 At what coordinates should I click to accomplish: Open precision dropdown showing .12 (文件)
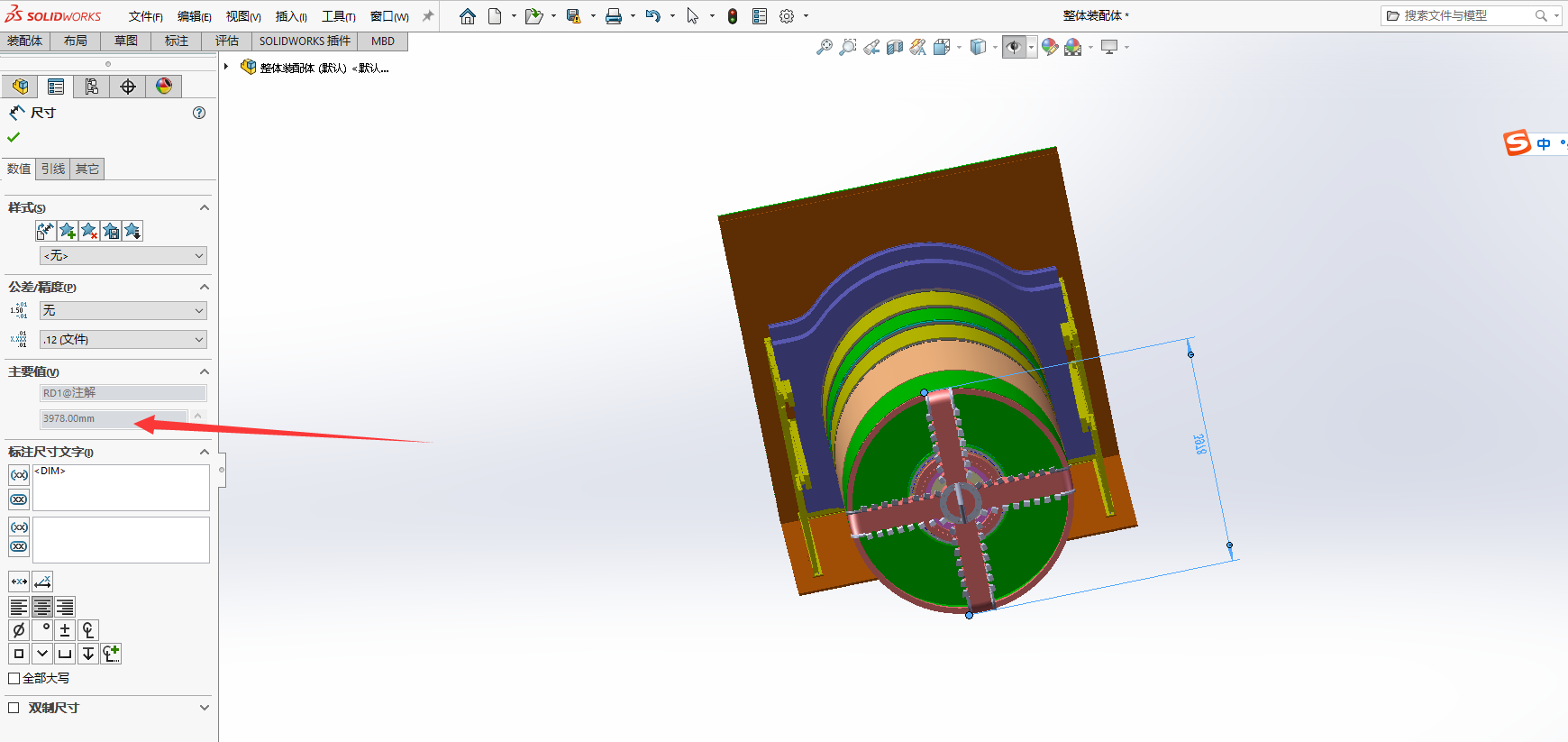pyautogui.click(x=123, y=339)
